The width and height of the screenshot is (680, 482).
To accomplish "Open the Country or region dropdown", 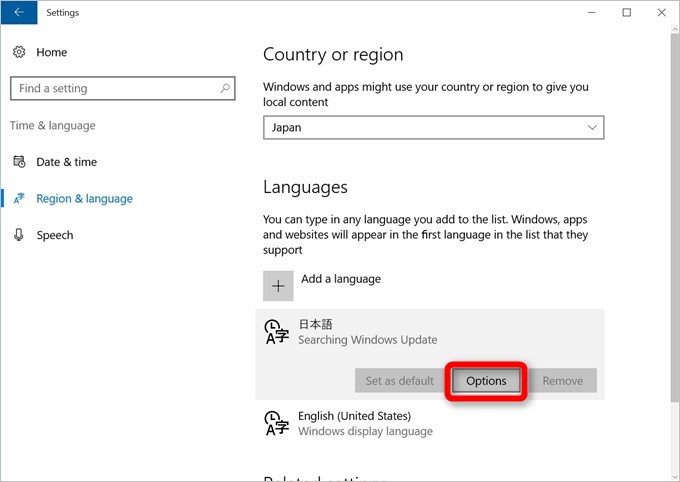I will click(433, 128).
